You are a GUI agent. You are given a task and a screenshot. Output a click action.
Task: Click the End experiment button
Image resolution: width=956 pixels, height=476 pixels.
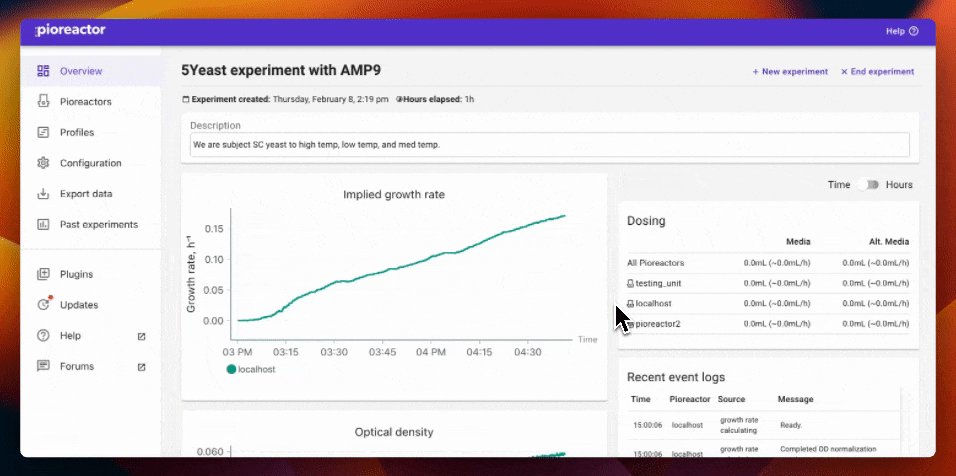pos(877,71)
